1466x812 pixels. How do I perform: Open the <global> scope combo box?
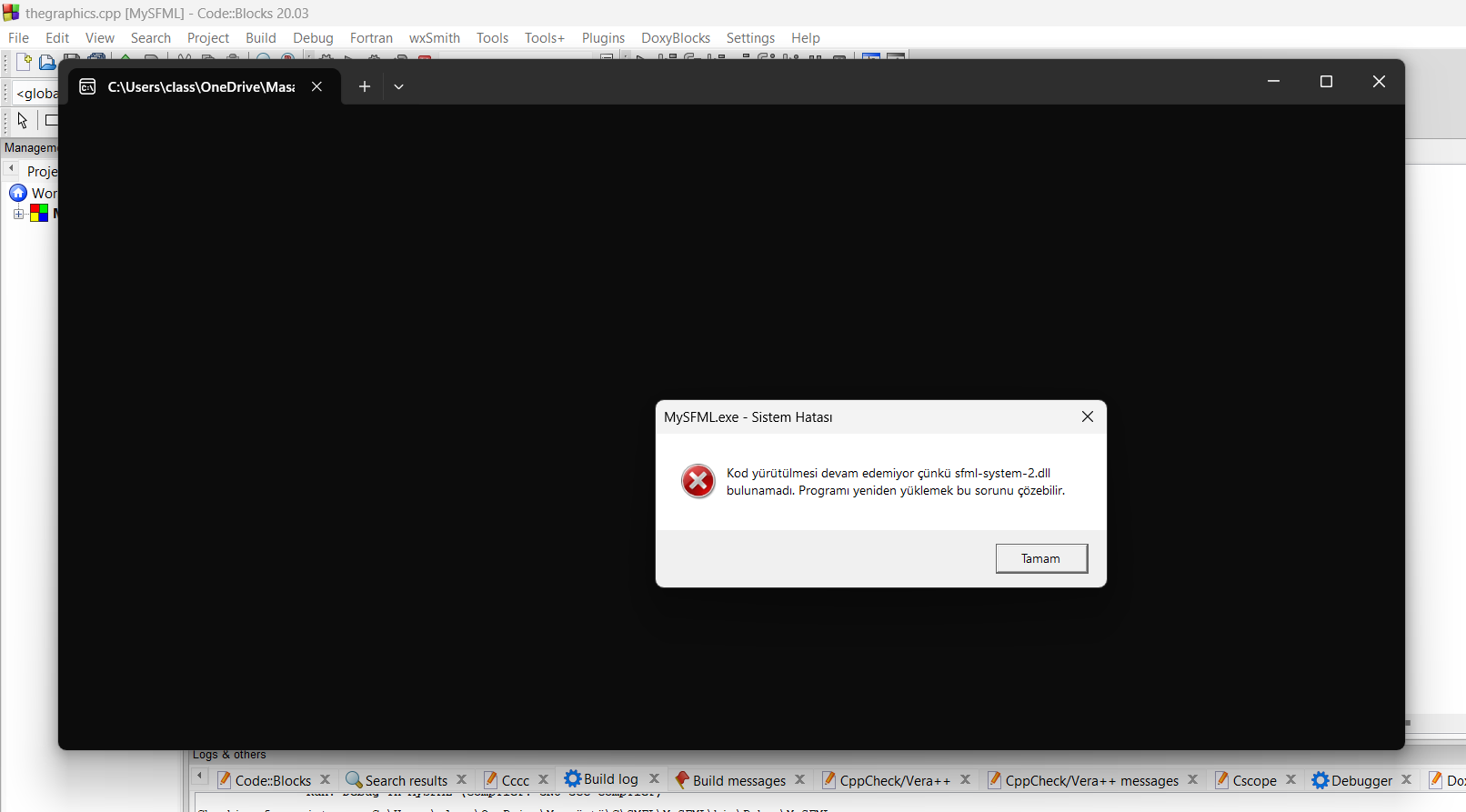(36, 93)
